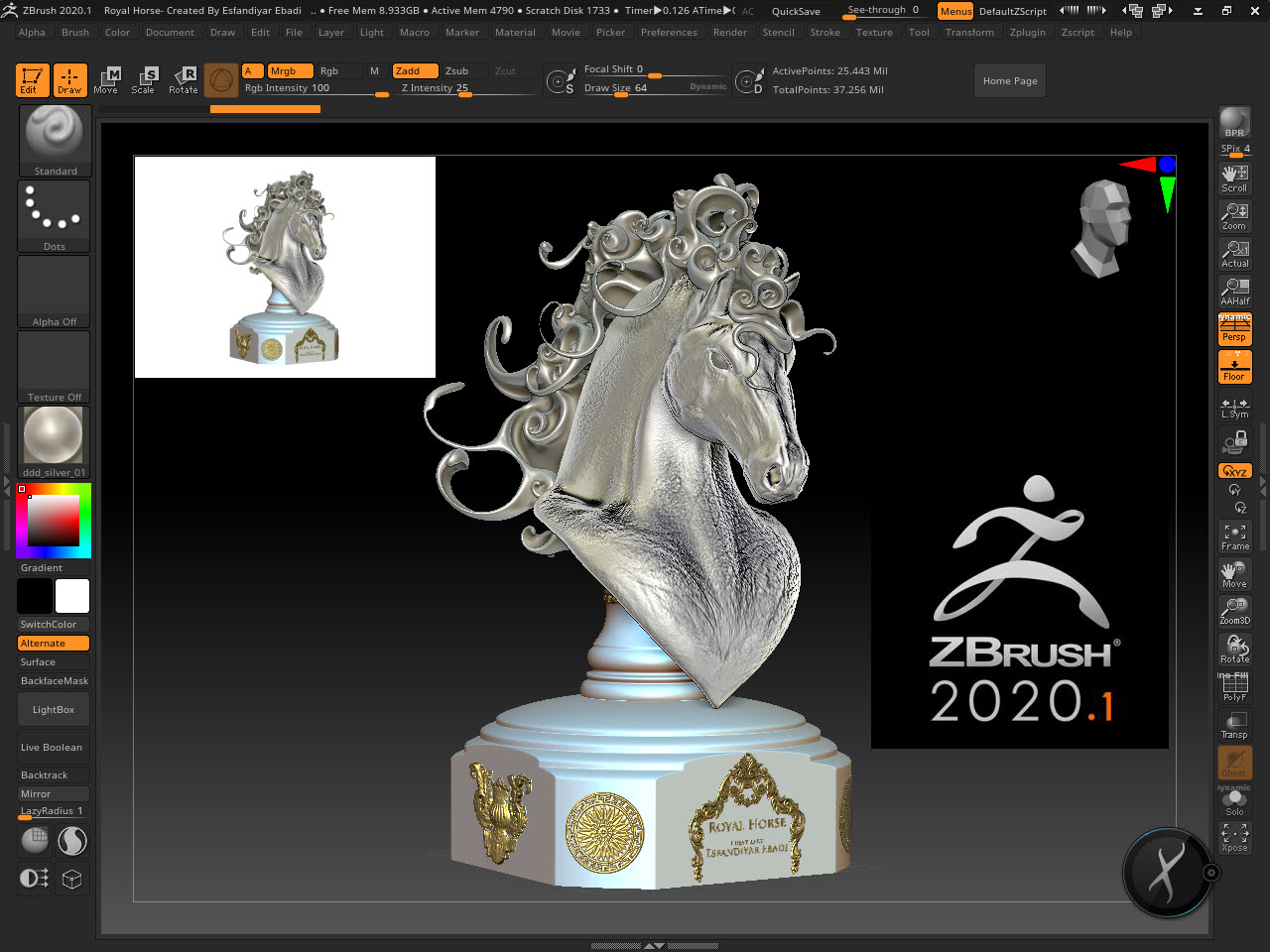The image size is (1270, 952).
Task: Toggle Edit mode
Action: coord(31,80)
